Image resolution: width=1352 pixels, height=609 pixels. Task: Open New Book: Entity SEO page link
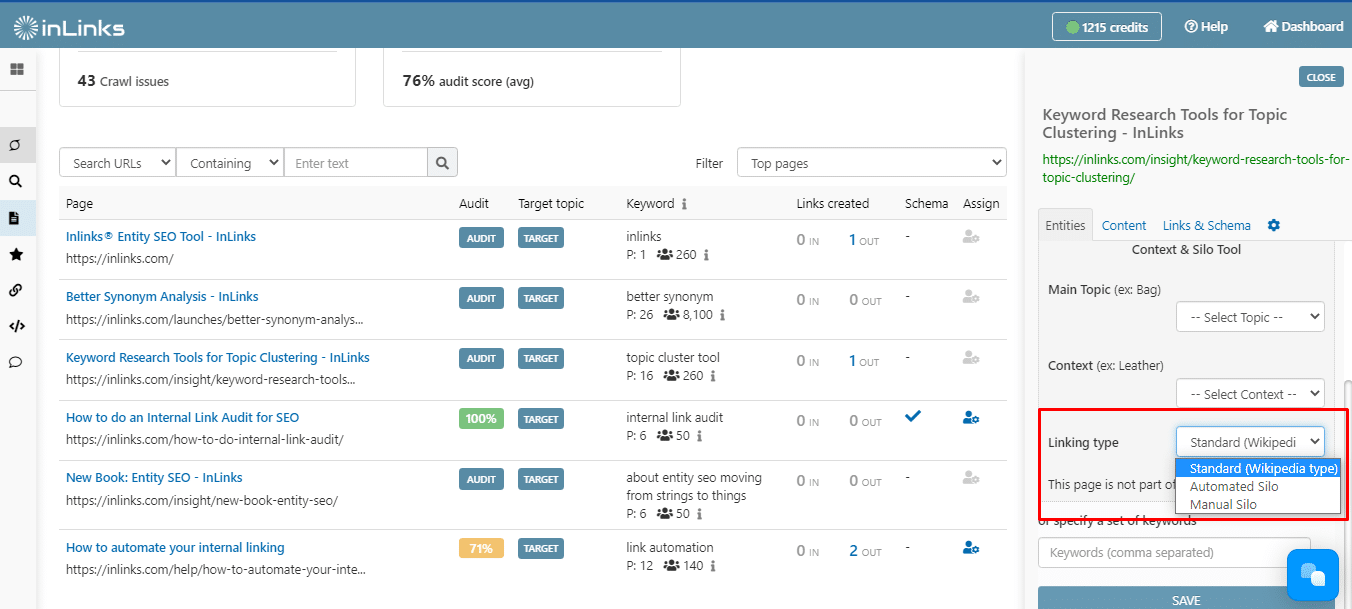(x=154, y=477)
